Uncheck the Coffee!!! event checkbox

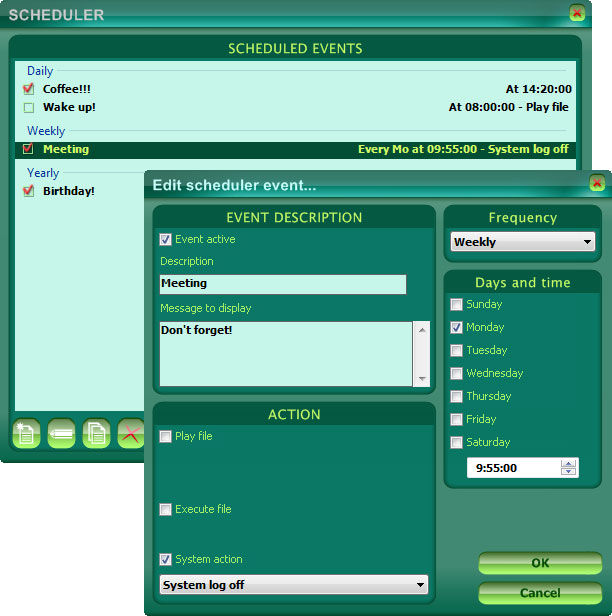tap(28, 89)
